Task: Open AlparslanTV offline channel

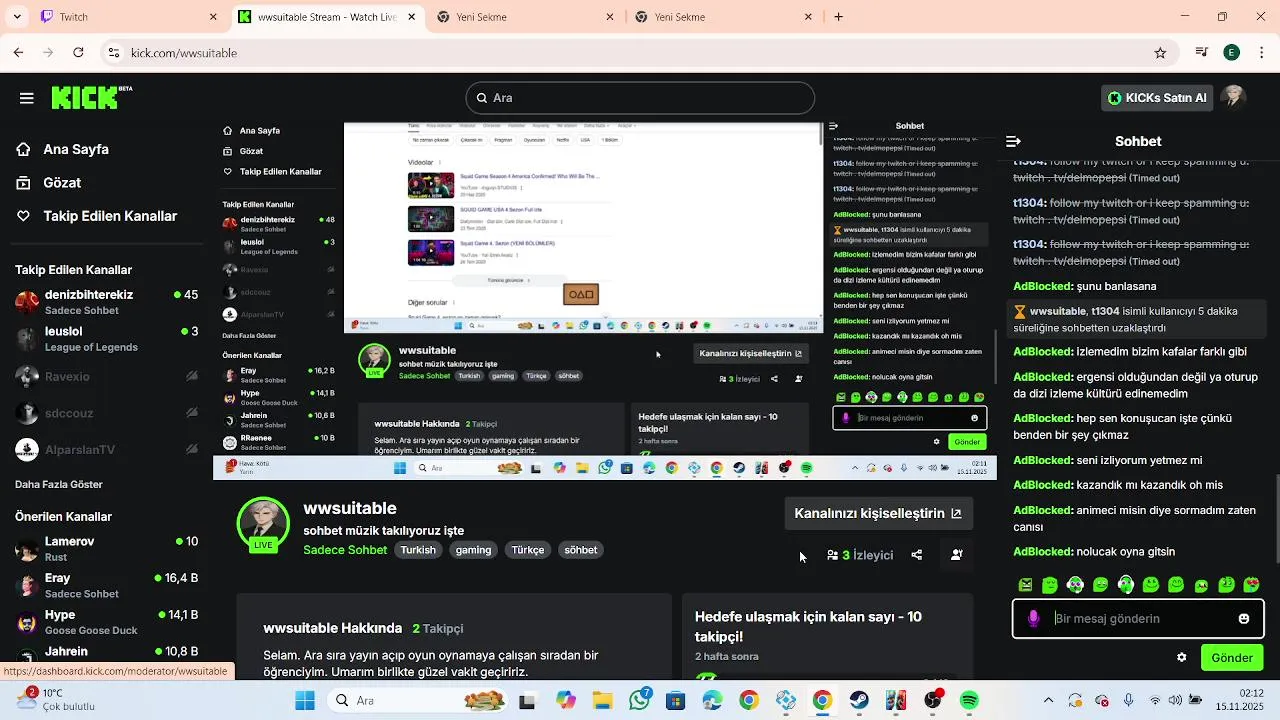Action: coord(106,450)
